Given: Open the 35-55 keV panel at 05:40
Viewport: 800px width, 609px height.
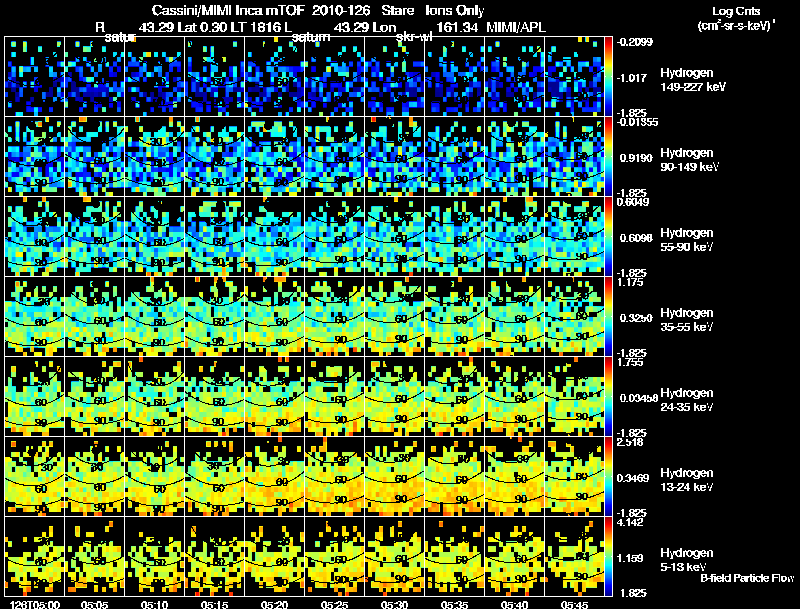Looking at the screenshot, I should tap(515, 317).
